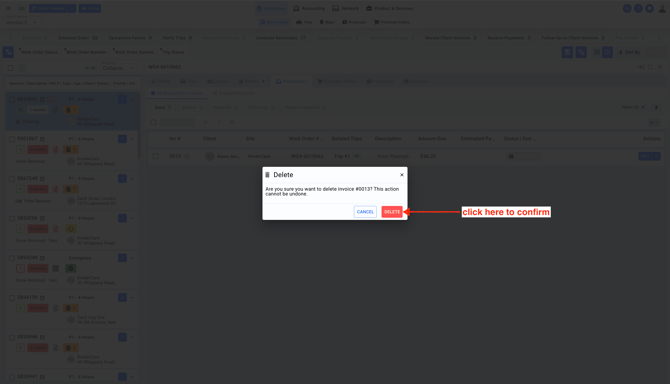Open the Version 2 selector dropdown
670x384 pixels.
(x=21, y=22)
